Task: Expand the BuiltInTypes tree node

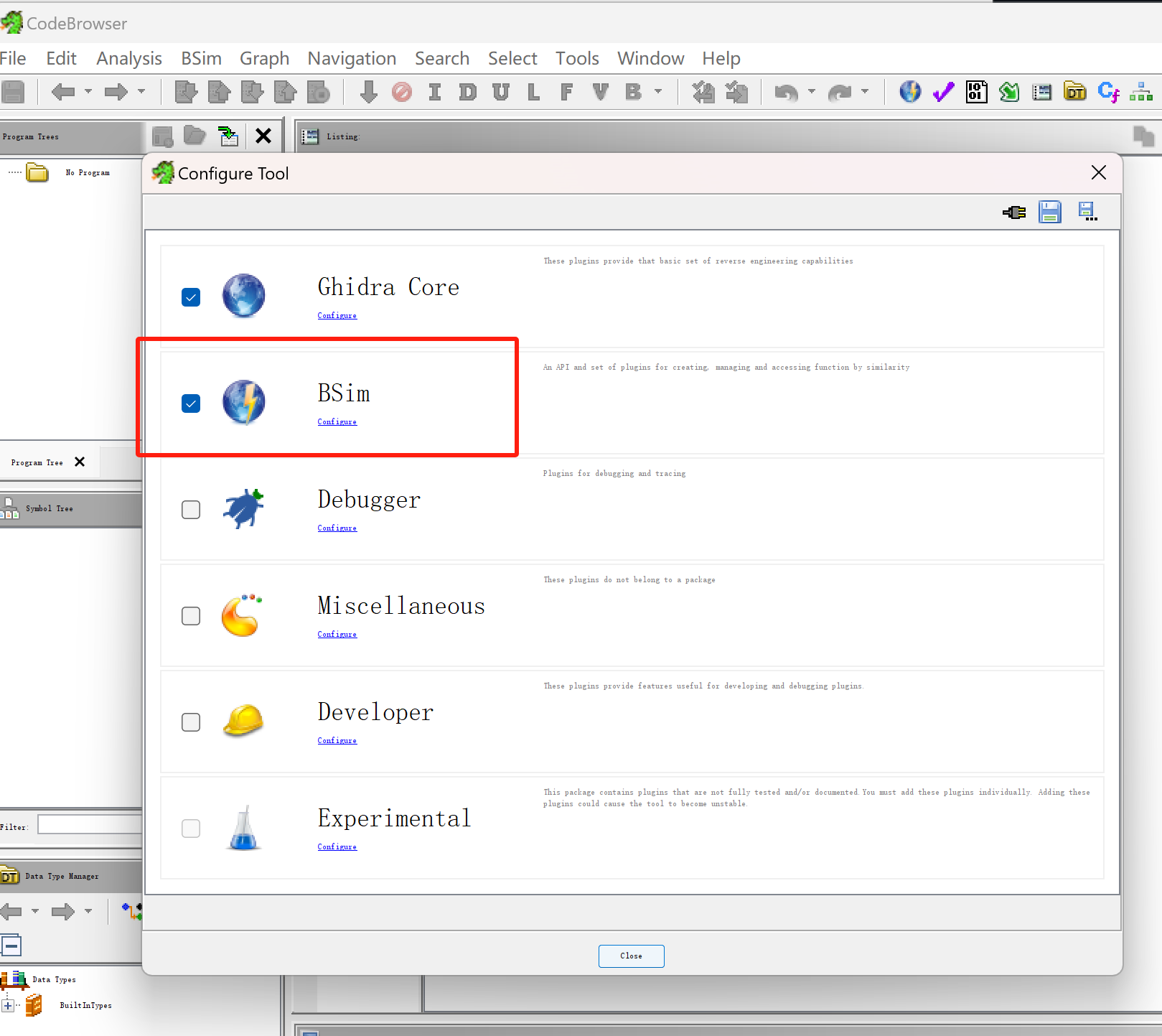Action: click(8, 1005)
